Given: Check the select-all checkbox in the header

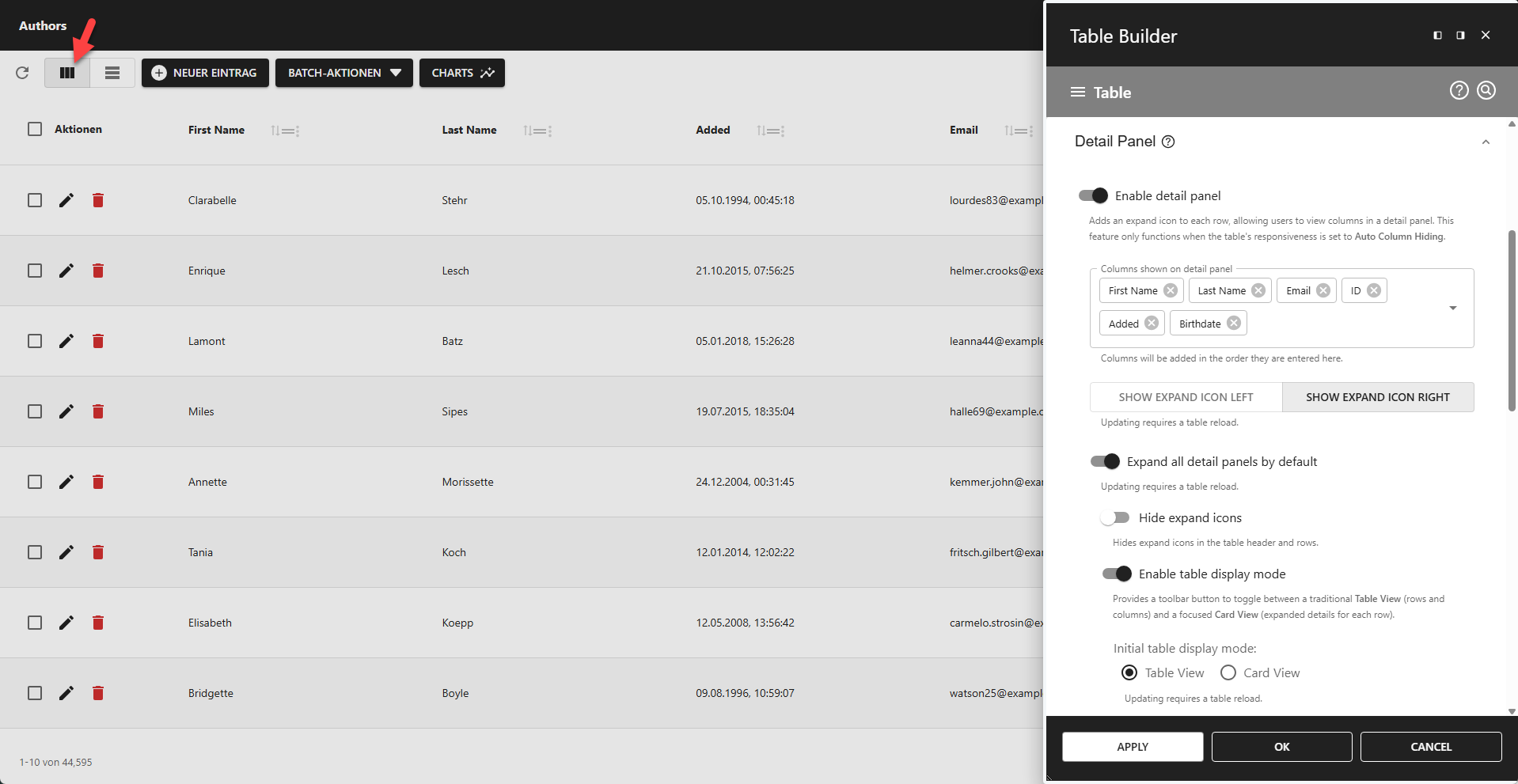Looking at the screenshot, I should (x=34, y=128).
